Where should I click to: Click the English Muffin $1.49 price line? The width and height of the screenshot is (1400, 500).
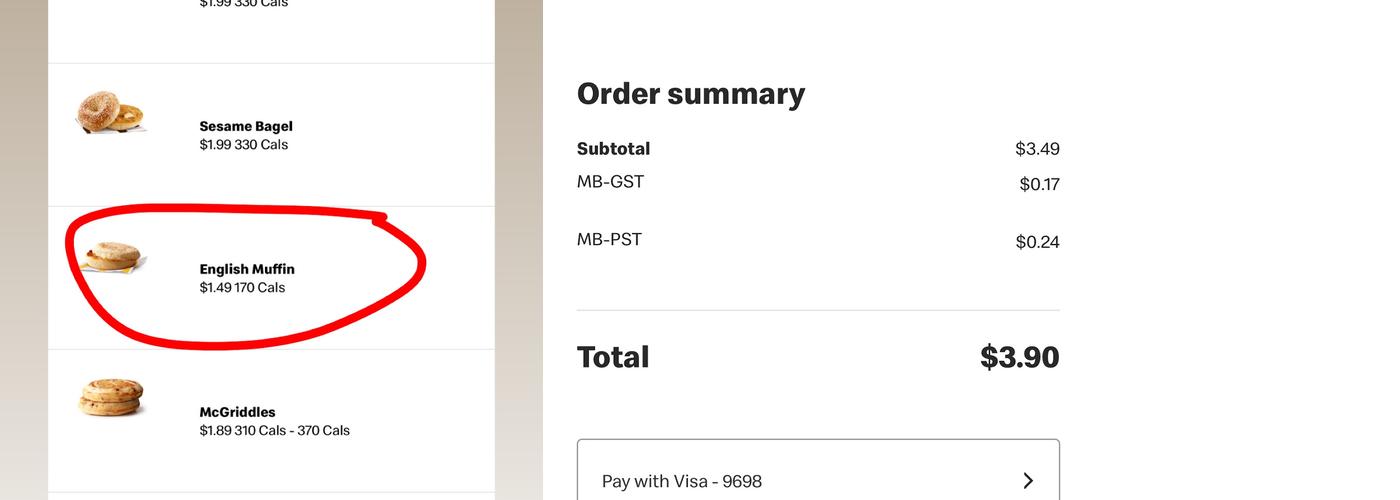242,288
